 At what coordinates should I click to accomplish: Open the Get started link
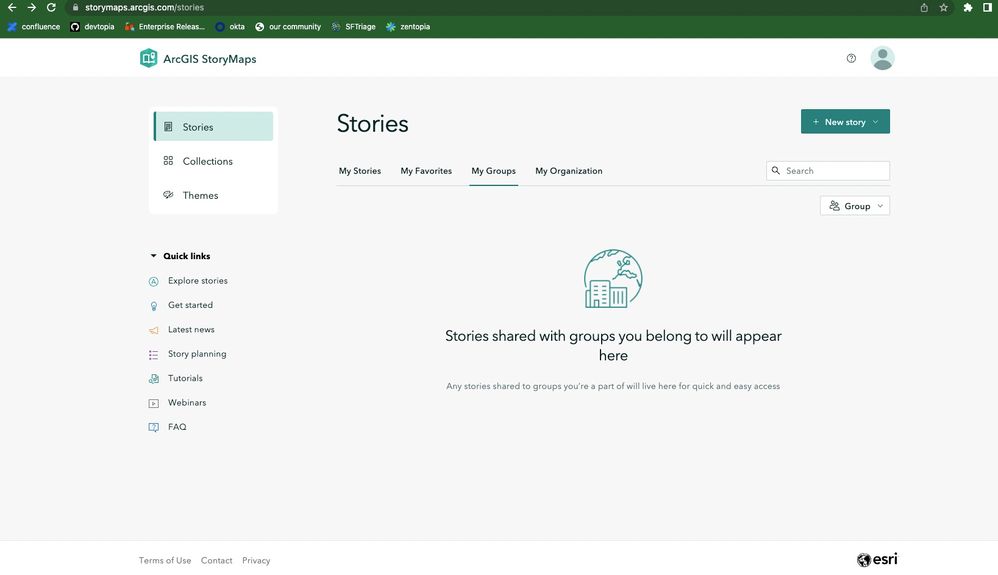click(x=190, y=305)
